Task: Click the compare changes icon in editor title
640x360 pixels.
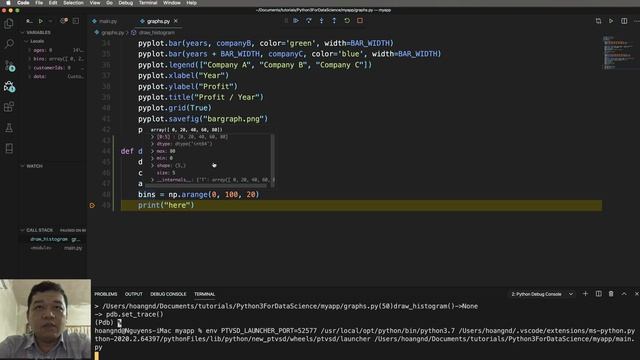Action: [x=598, y=21]
